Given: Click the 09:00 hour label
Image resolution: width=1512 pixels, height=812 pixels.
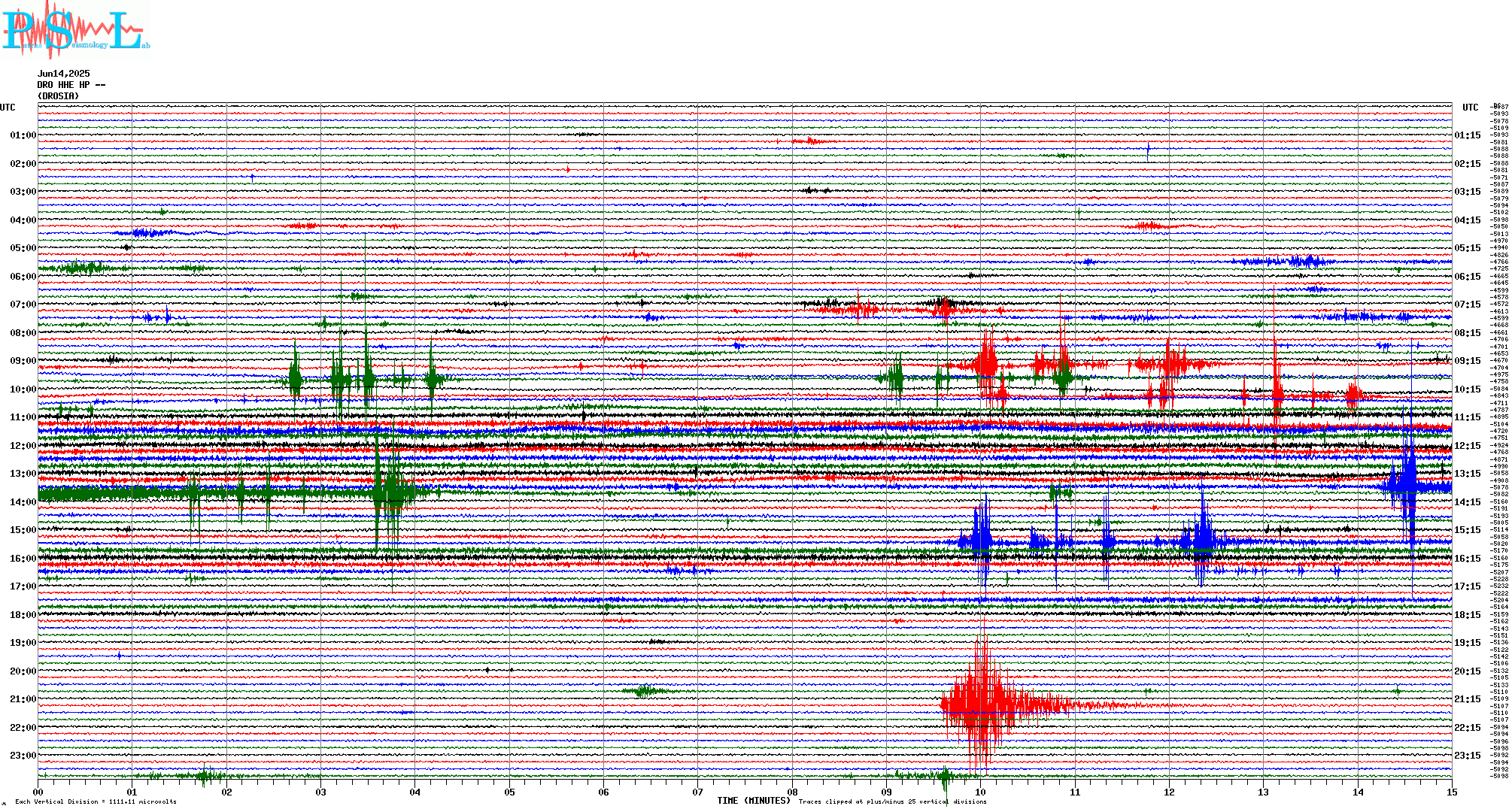Looking at the screenshot, I should pyautogui.click(x=23, y=361).
